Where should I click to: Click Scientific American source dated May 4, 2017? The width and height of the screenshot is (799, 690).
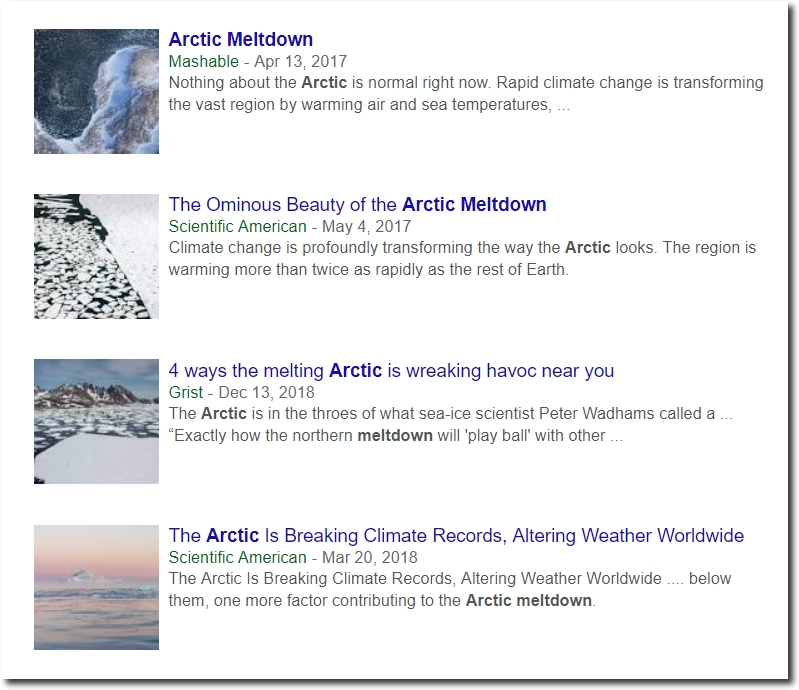click(237, 226)
